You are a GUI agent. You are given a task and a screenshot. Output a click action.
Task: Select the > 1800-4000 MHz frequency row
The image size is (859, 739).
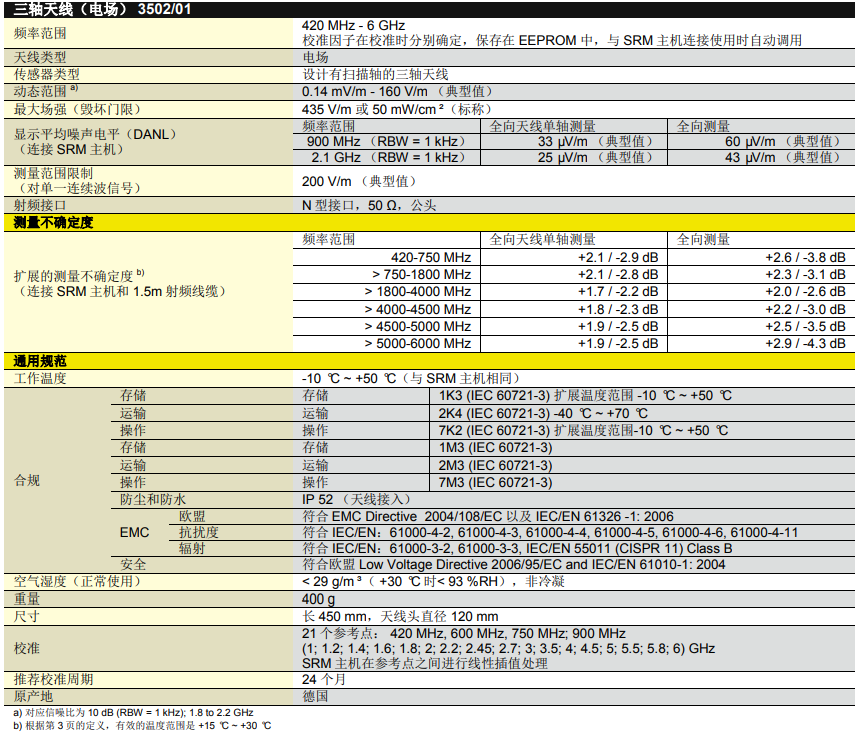pos(418,292)
